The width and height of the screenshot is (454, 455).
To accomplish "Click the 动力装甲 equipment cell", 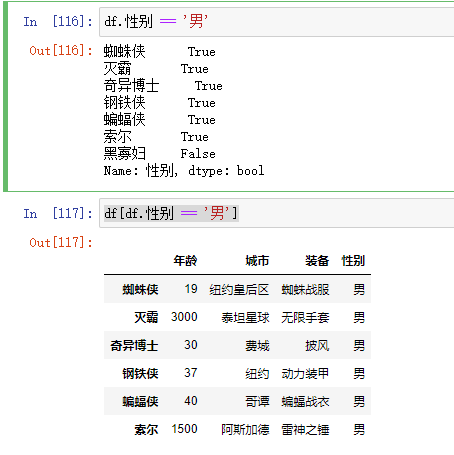I will [305, 373].
